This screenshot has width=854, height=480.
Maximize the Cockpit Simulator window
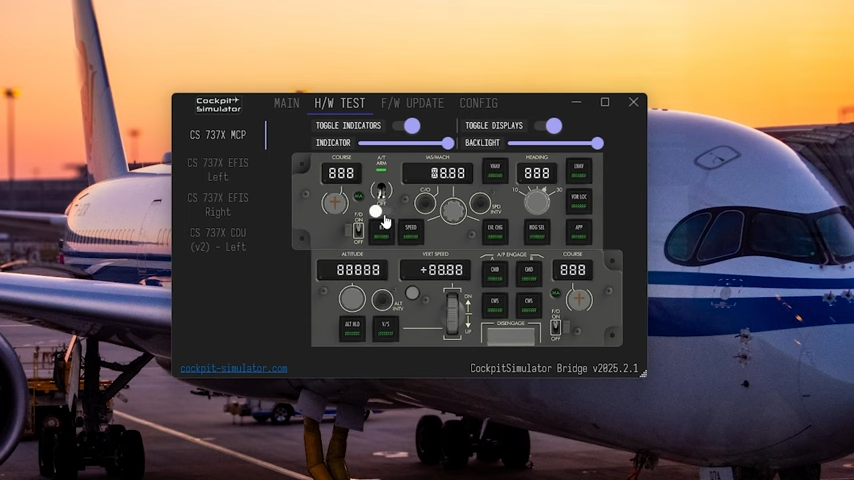pos(605,102)
